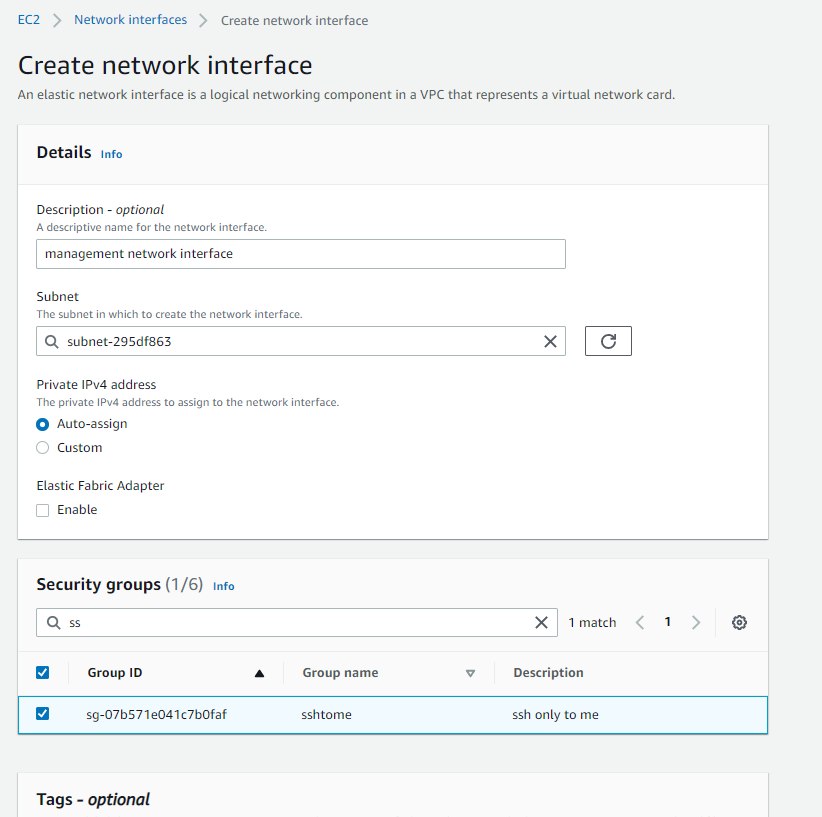The height and width of the screenshot is (817, 822).
Task: Clear the security groups filter
Action: (541, 622)
